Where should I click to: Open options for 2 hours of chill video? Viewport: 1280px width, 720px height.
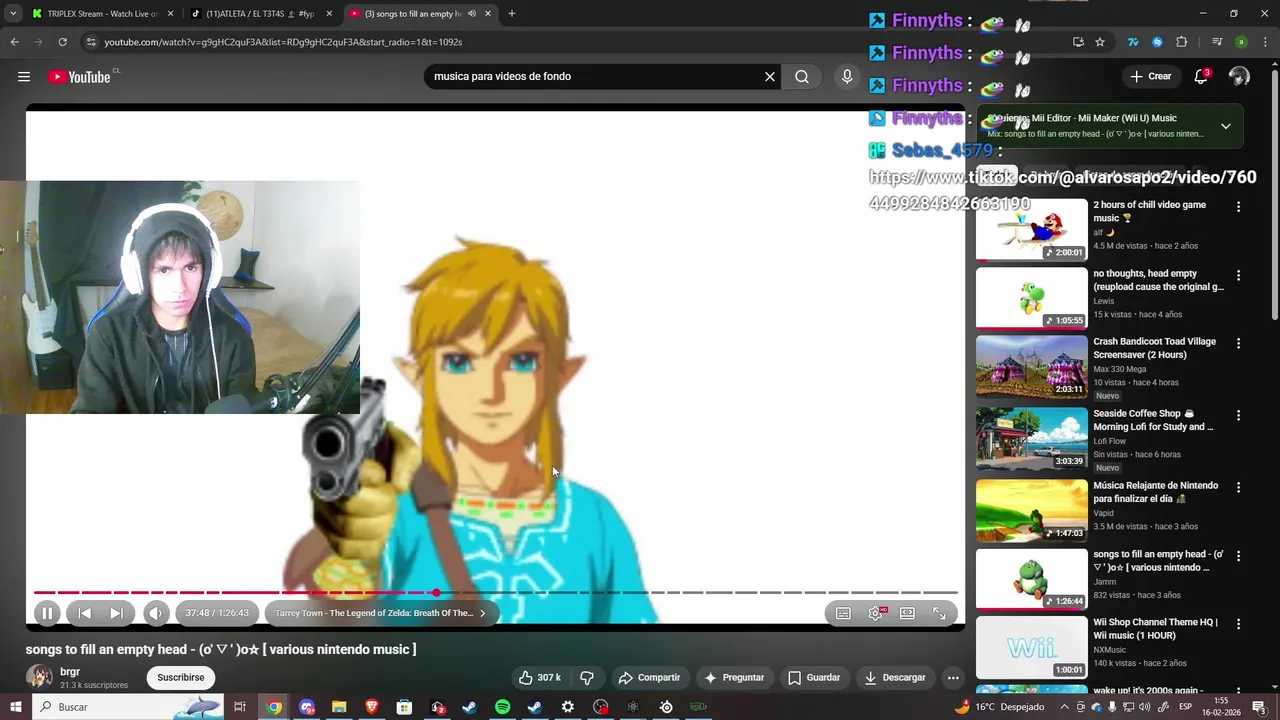[1238, 207]
